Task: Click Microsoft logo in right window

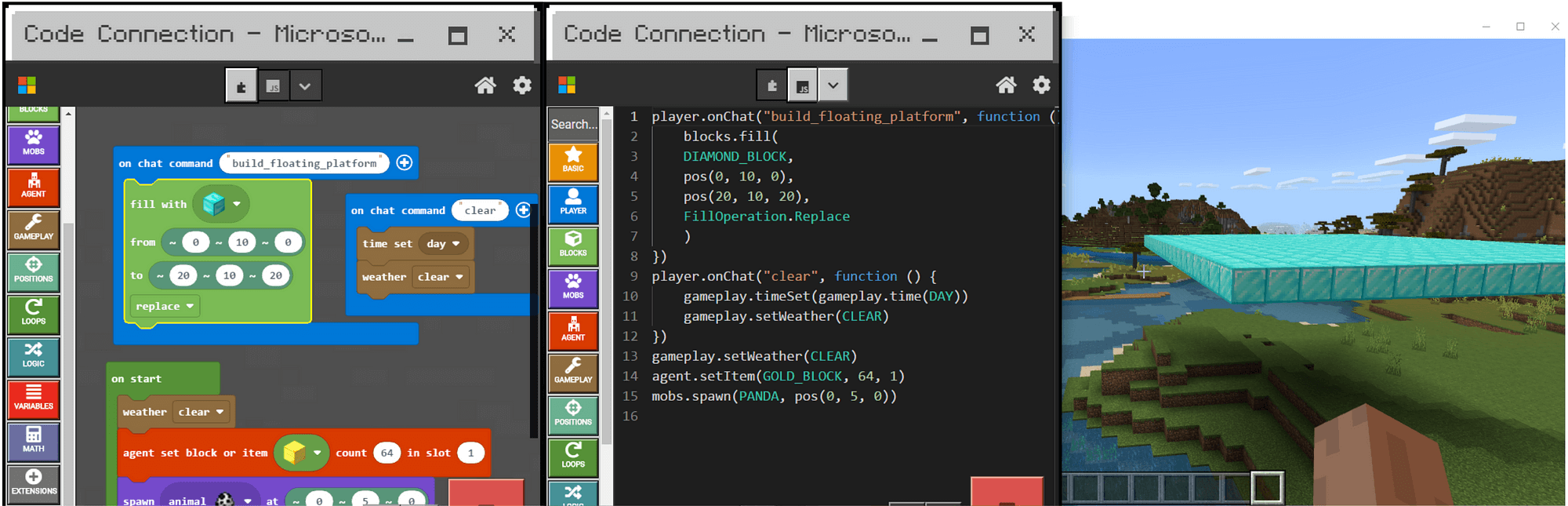Action: (x=567, y=85)
